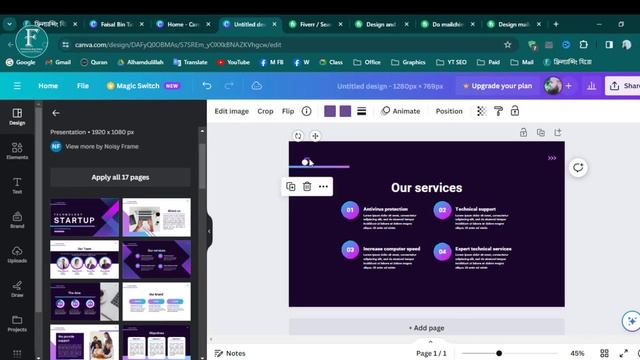Viewport: 640px width, 360px height.
Task: Open the Notes panel
Action: pyautogui.click(x=230, y=353)
